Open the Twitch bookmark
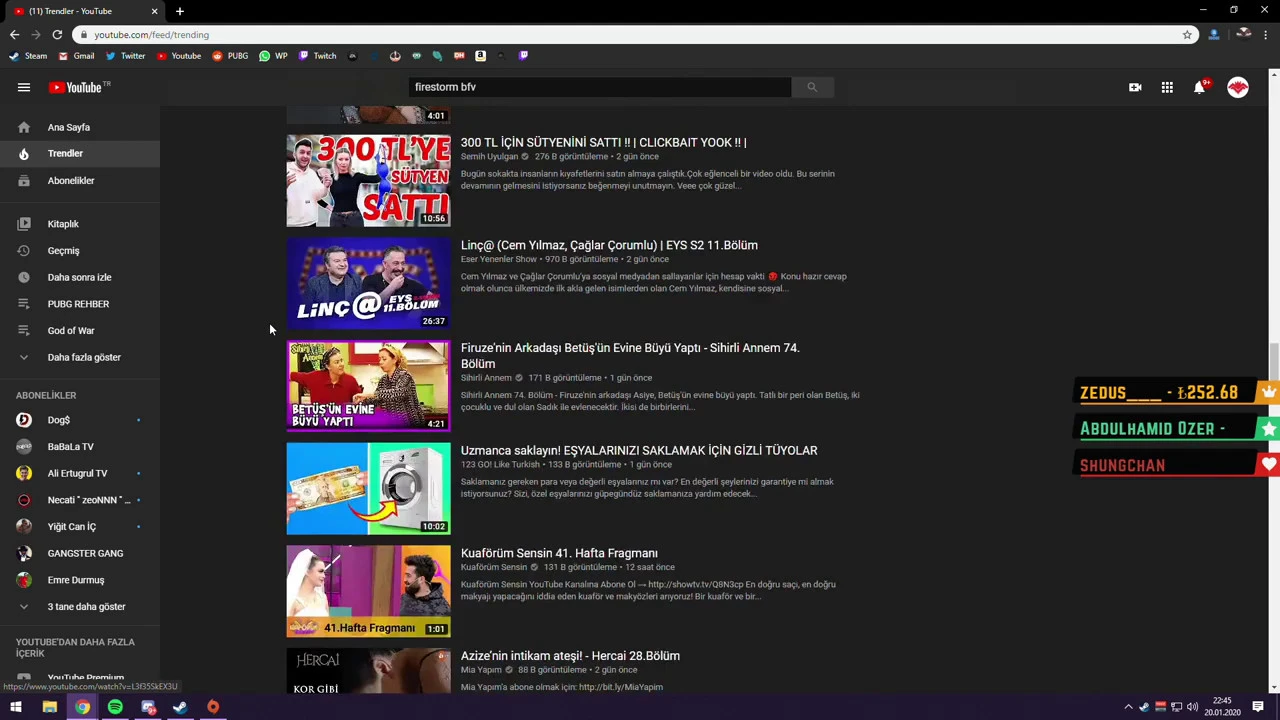Viewport: 1280px width, 720px height. pyautogui.click(x=318, y=56)
